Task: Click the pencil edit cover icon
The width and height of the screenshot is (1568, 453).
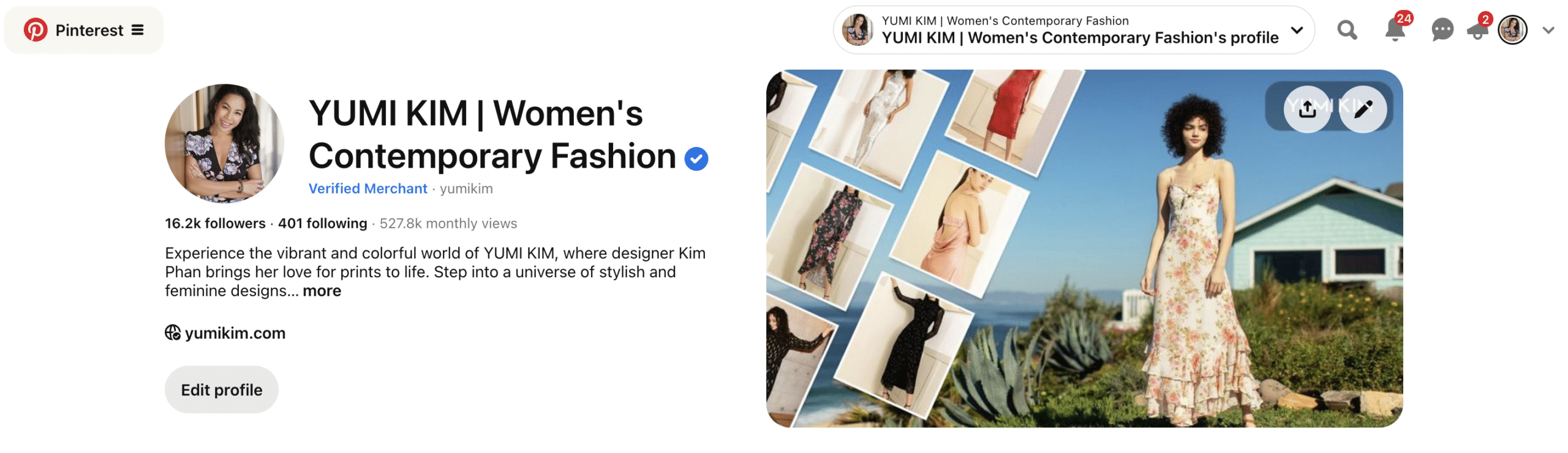Action: (x=1363, y=109)
